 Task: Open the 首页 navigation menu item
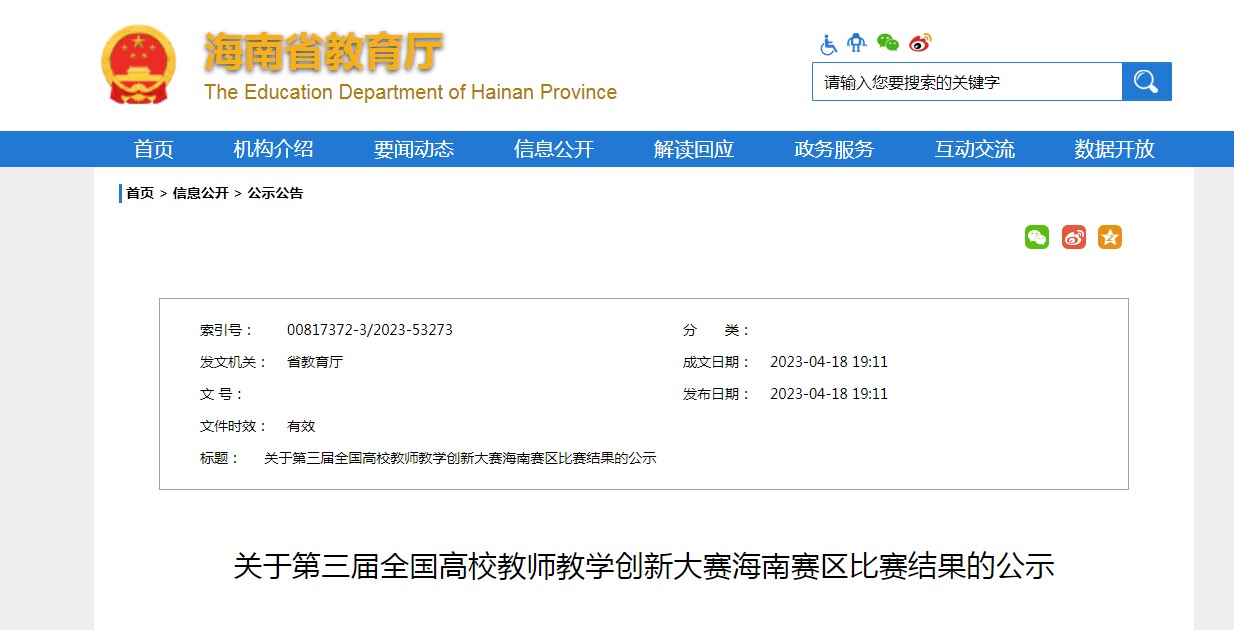pyautogui.click(x=154, y=149)
